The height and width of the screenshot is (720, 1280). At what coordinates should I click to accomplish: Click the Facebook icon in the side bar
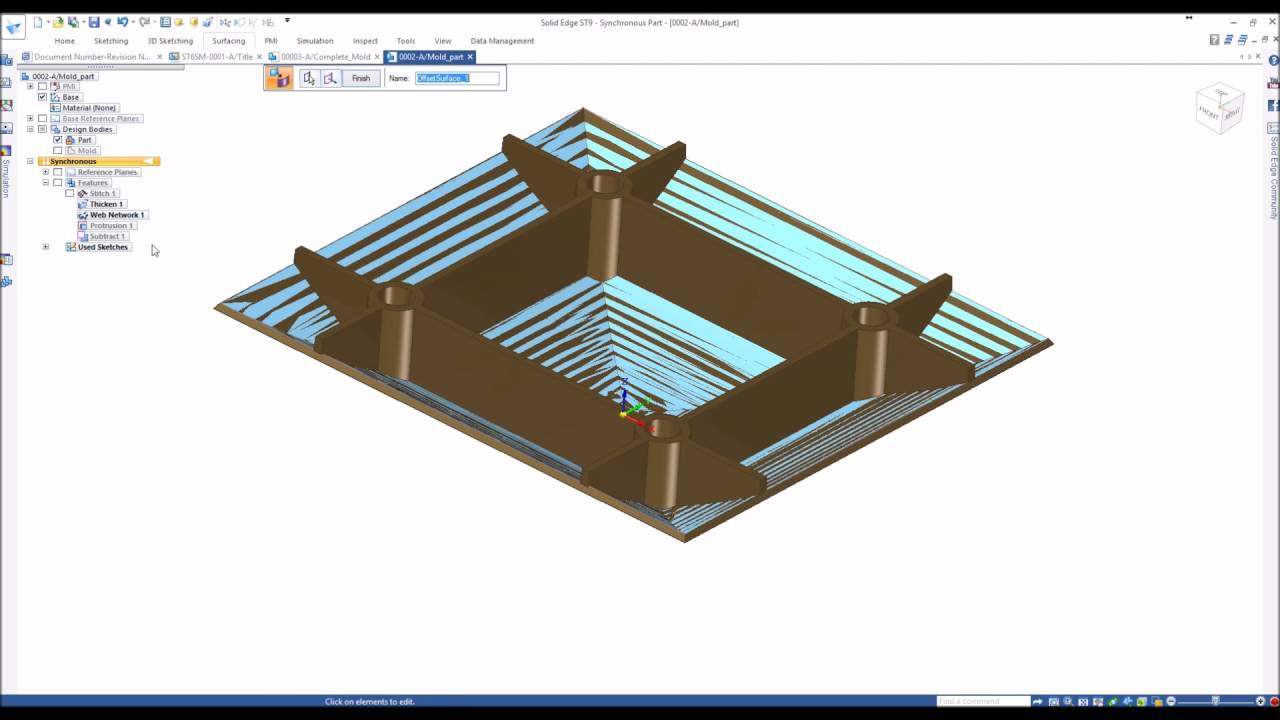point(1274,105)
